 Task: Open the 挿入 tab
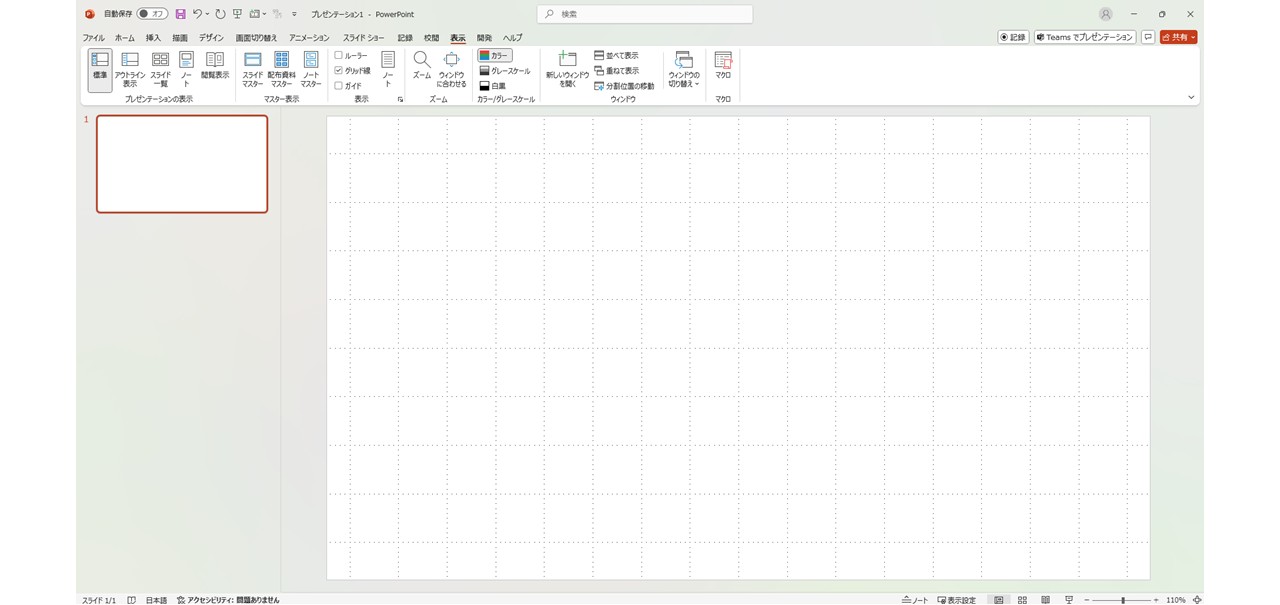(153, 38)
